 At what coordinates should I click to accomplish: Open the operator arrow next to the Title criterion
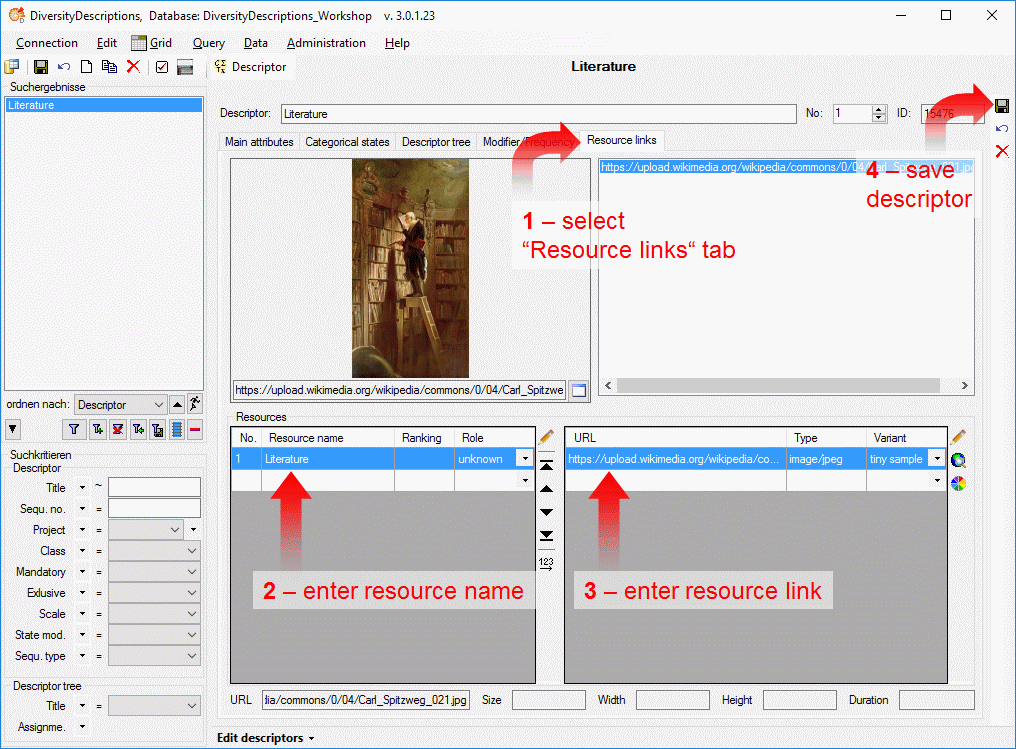82,487
